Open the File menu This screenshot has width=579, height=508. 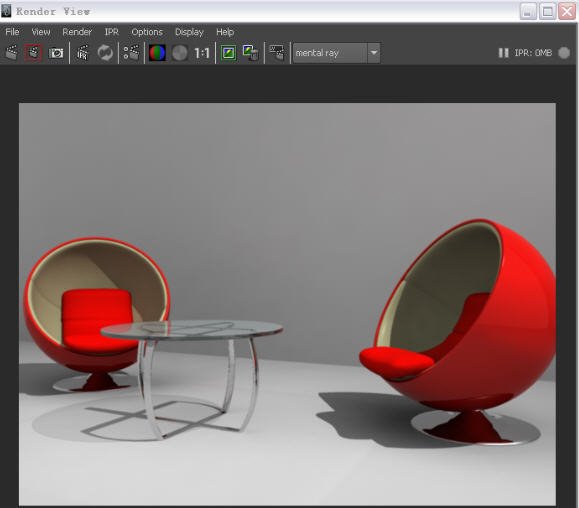12,32
